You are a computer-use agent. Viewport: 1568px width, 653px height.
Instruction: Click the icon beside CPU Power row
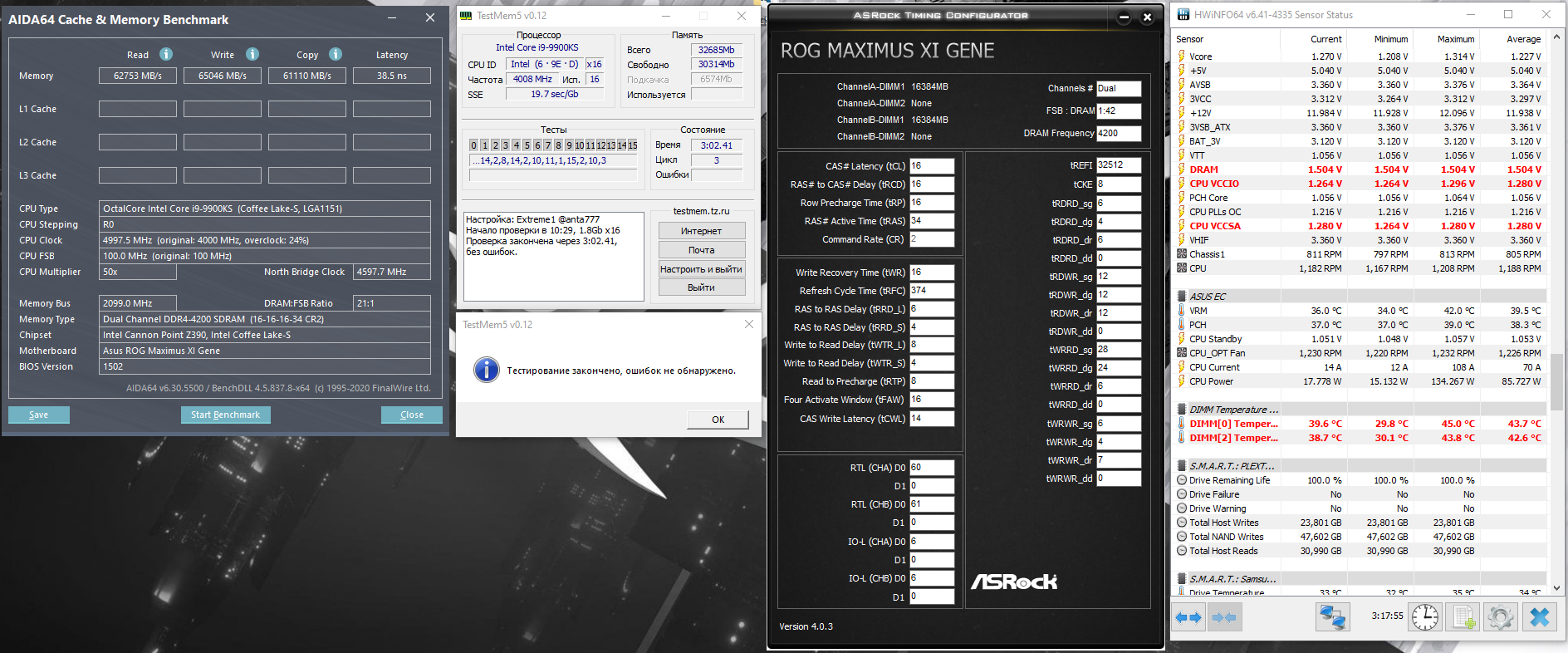coord(1182,381)
